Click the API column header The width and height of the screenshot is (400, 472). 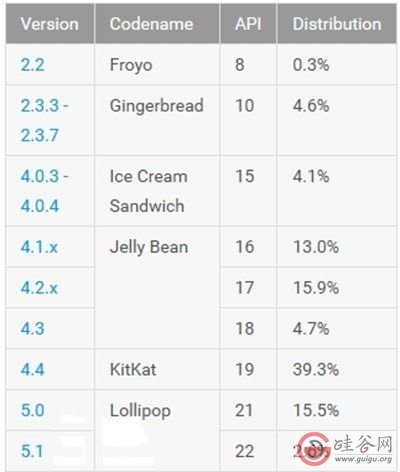248,24
